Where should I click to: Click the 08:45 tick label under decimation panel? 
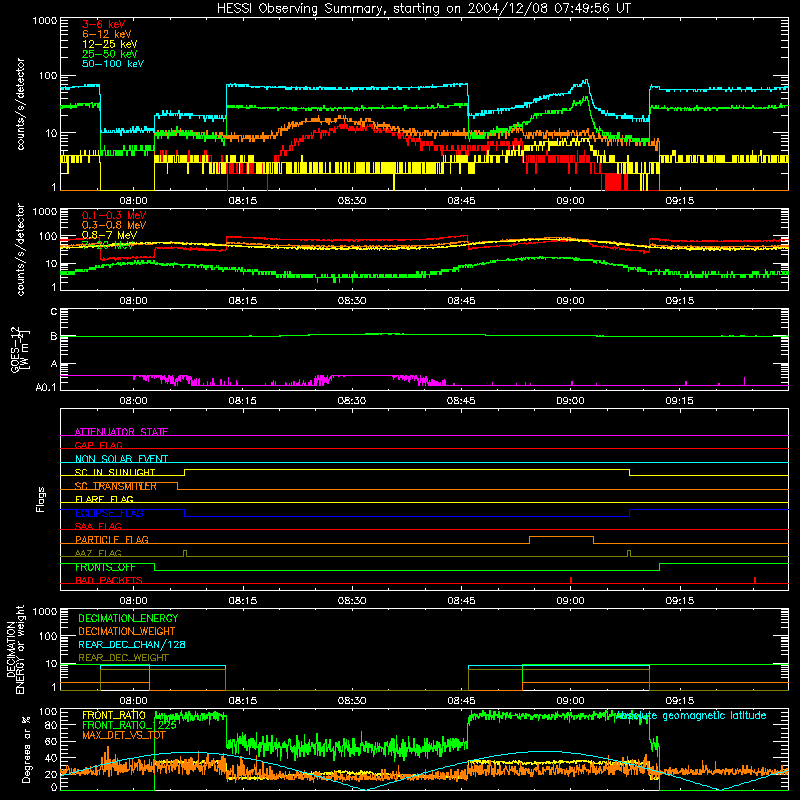461,701
